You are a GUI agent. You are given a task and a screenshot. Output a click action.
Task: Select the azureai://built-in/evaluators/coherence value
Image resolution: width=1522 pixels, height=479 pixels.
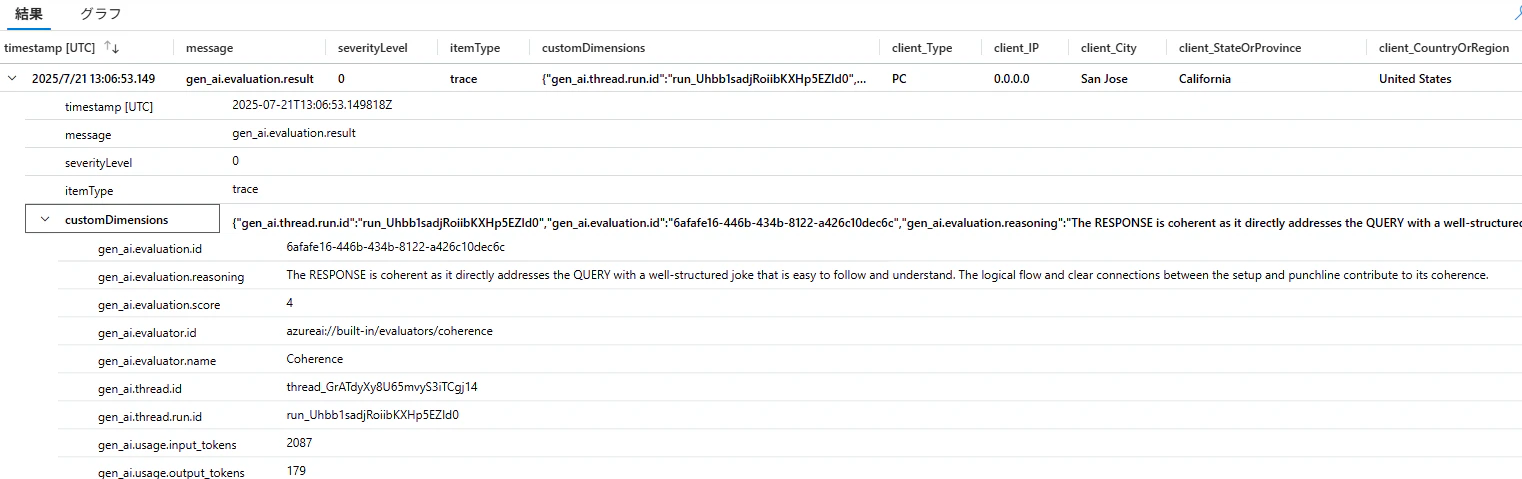click(389, 331)
